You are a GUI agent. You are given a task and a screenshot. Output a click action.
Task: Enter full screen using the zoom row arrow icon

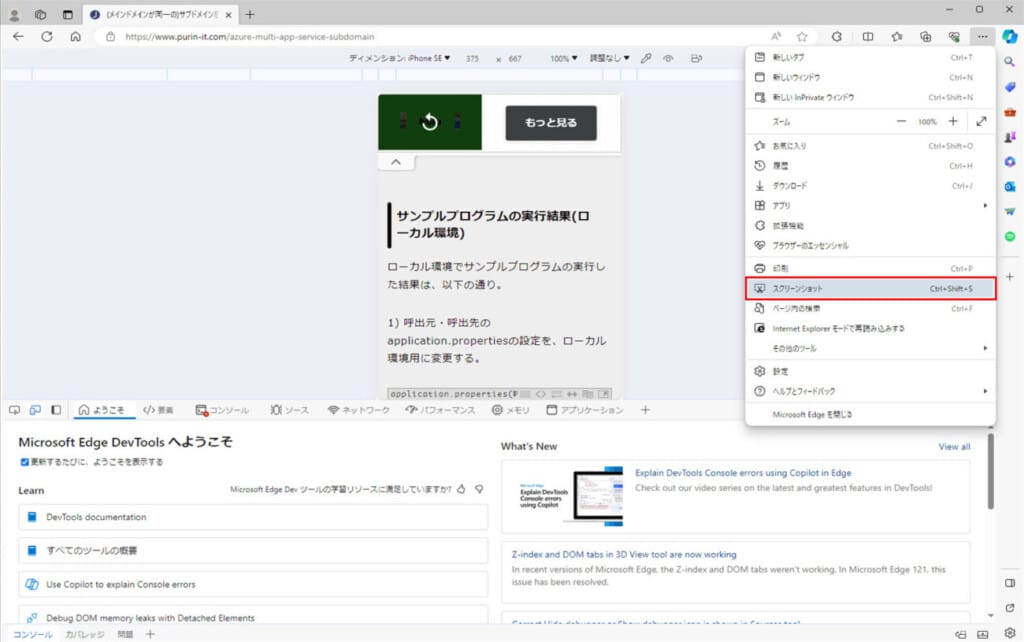[981, 121]
